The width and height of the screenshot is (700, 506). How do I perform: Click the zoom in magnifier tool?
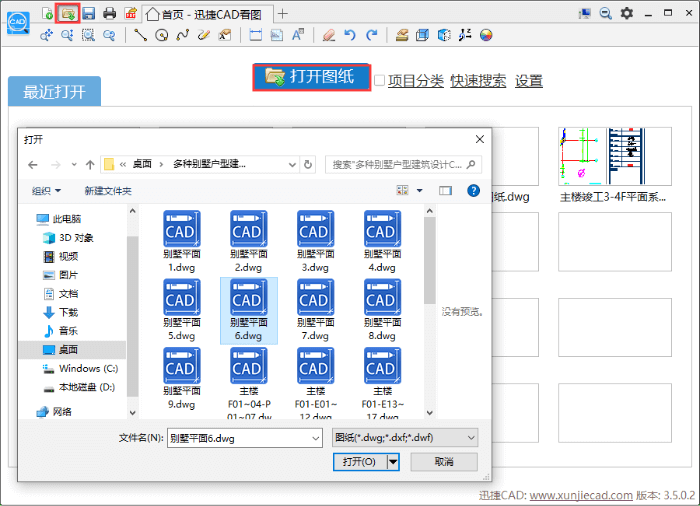[x=67, y=35]
